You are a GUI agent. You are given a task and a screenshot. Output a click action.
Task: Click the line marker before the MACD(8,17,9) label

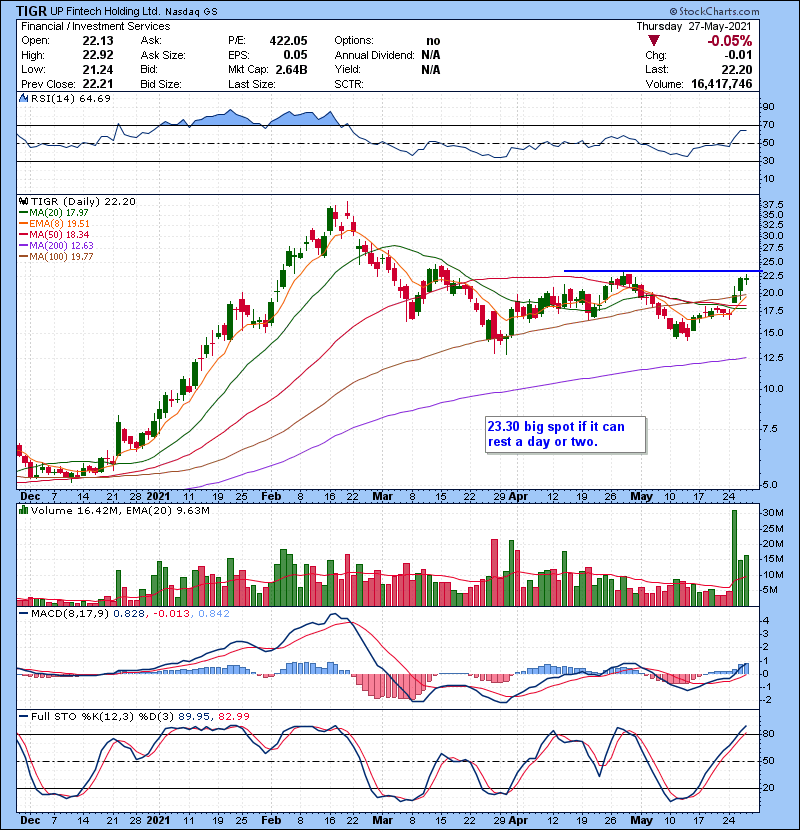pyautogui.click(x=23, y=614)
